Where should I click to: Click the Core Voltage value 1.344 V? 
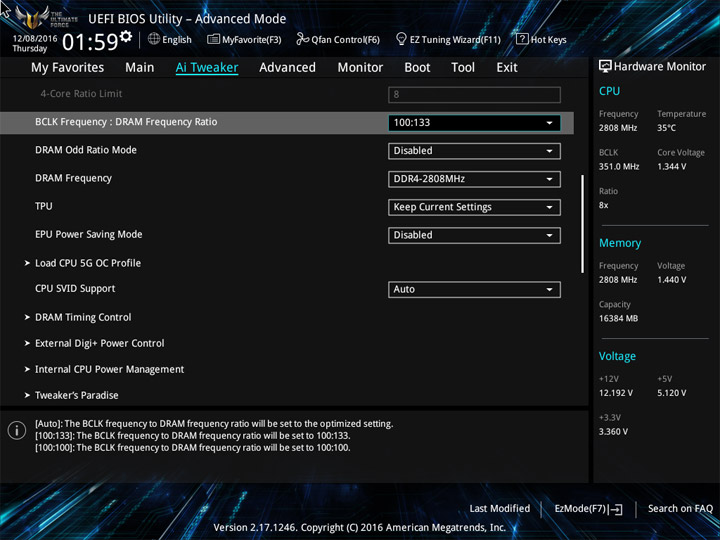click(x=672, y=167)
